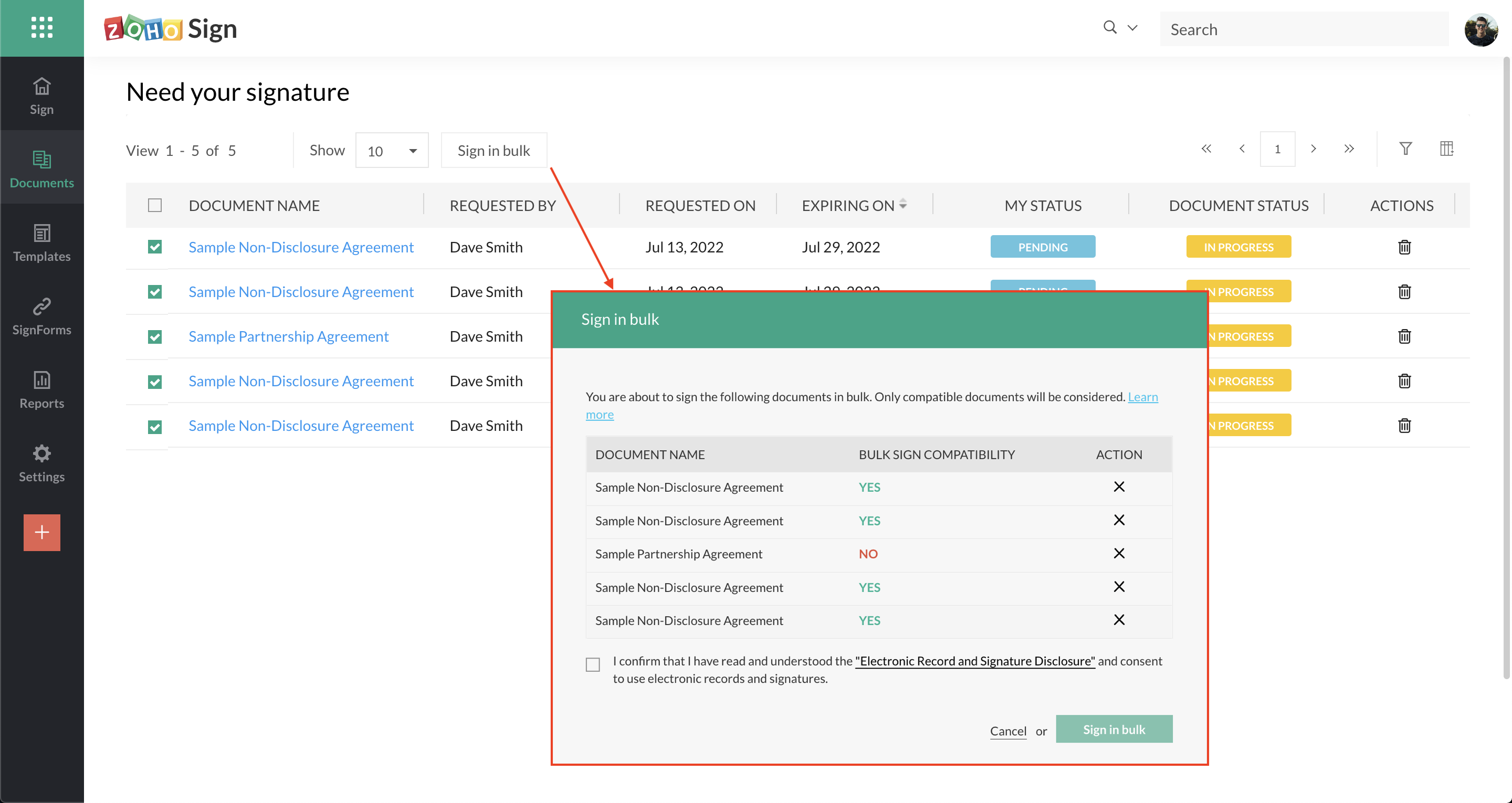The width and height of the screenshot is (1512, 803).
Task: Open Reports from the sidebar
Action: (41, 389)
